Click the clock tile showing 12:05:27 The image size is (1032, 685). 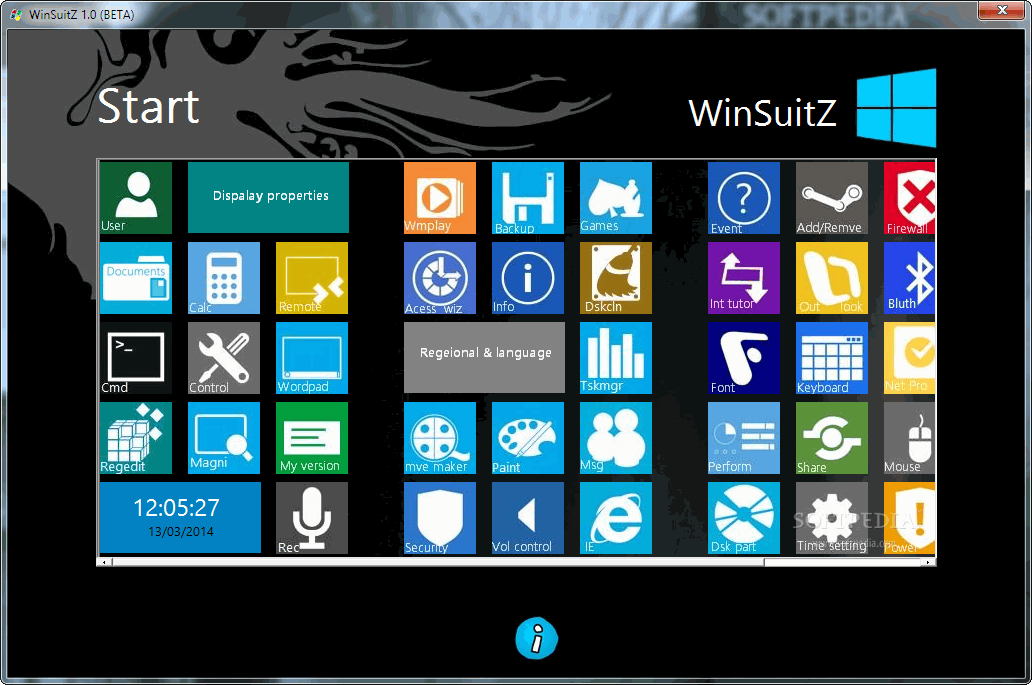pos(180,518)
